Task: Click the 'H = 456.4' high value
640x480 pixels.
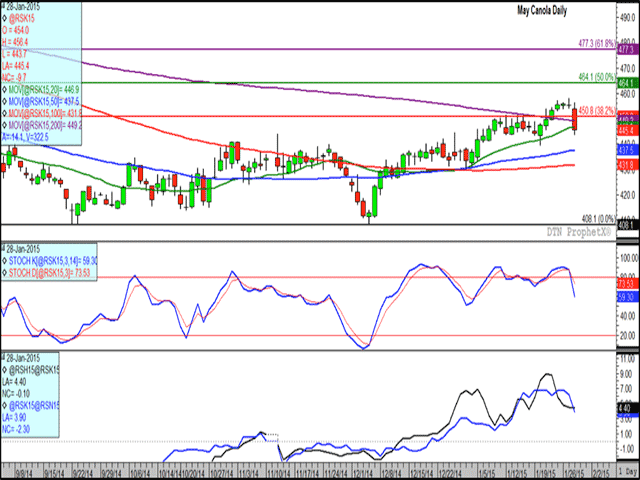Action: click(15, 42)
